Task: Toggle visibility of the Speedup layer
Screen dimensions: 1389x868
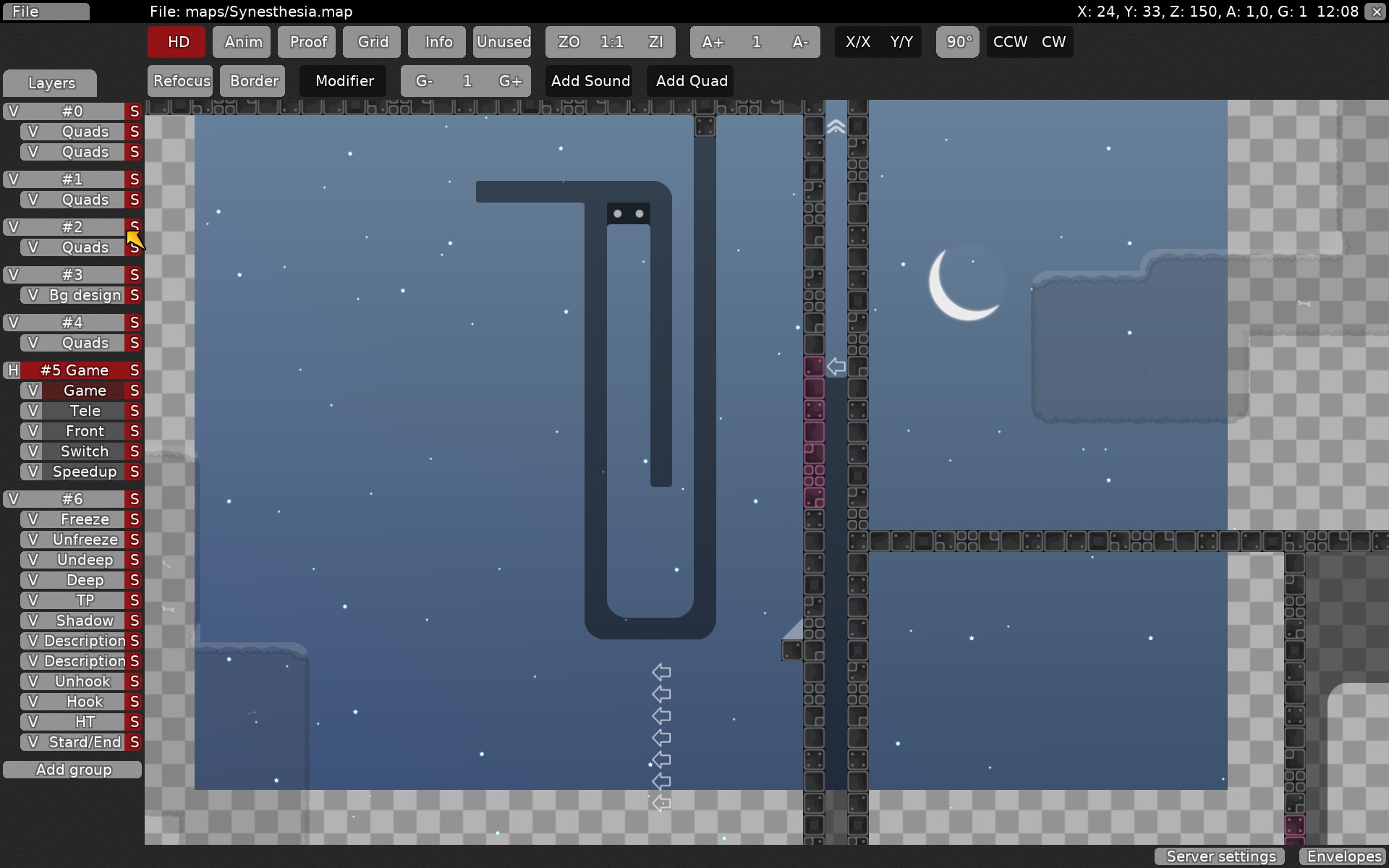Action: pyautogui.click(x=33, y=472)
